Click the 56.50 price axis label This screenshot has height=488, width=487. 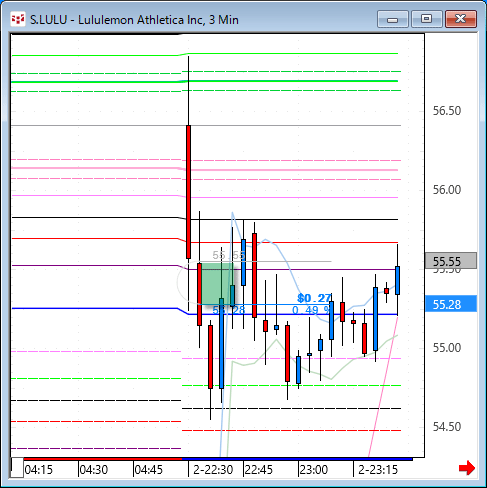(x=447, y=111)
